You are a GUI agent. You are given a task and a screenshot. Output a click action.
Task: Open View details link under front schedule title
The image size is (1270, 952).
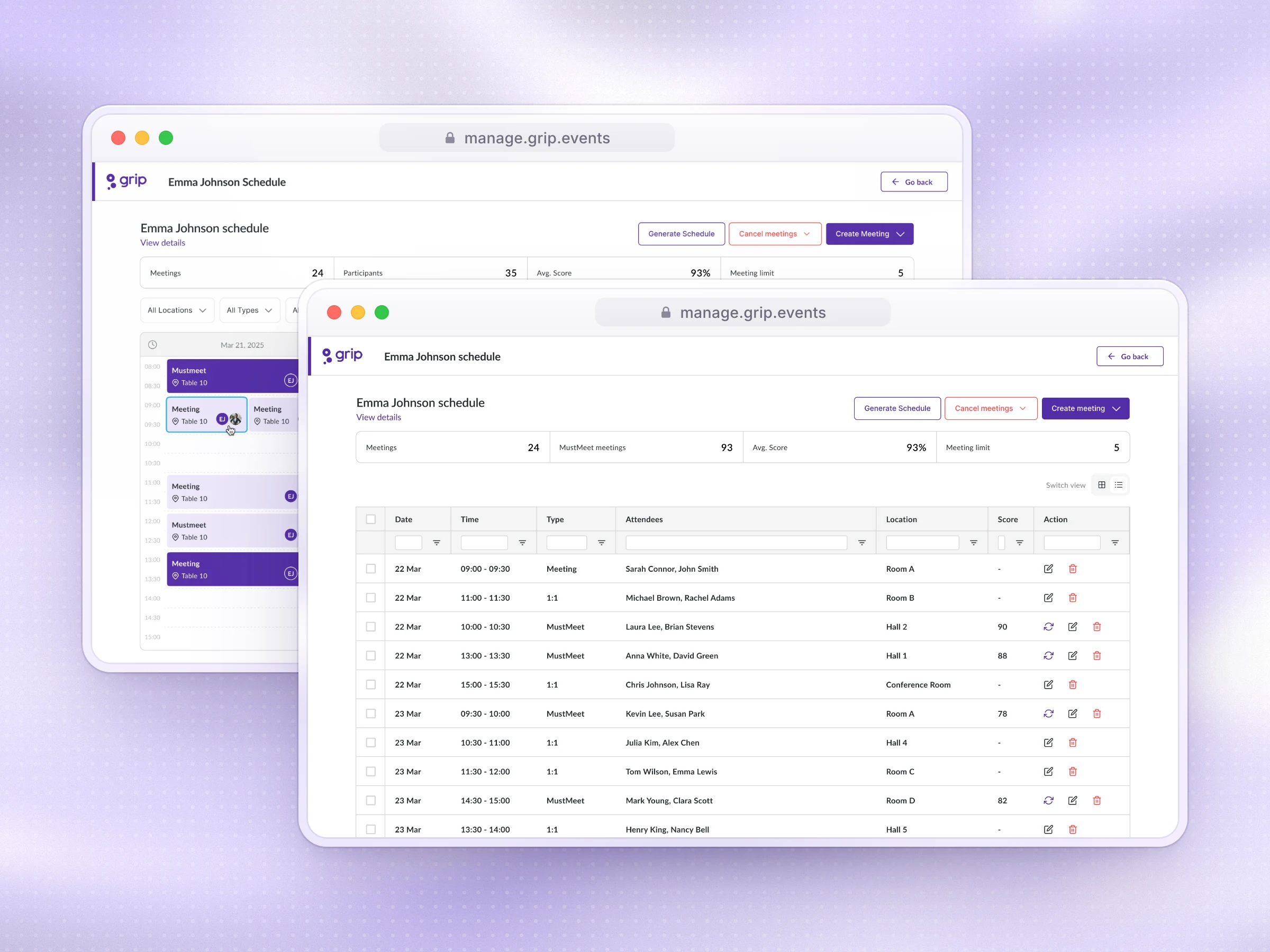pyautogui.click(x=378, y=417)
